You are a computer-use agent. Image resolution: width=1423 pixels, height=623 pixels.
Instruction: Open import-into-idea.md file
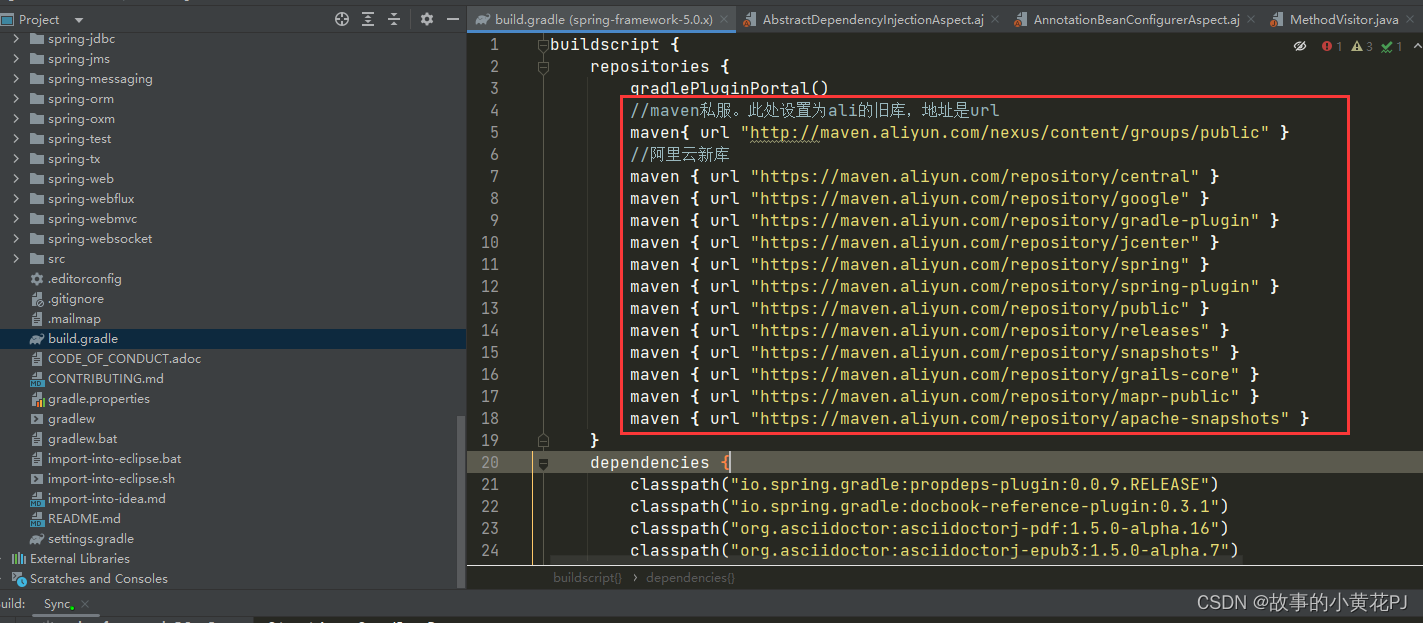(x=107, y=499)
